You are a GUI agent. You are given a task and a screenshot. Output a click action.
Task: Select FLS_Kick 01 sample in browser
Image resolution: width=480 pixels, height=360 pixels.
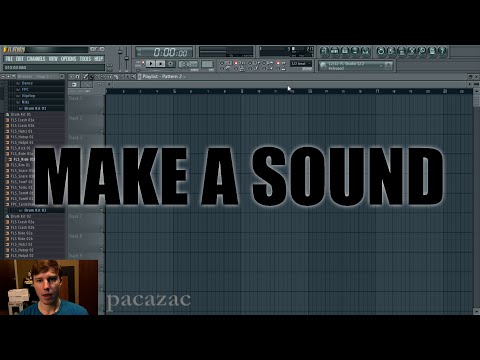pyautogui.click(x=21, y=148)
